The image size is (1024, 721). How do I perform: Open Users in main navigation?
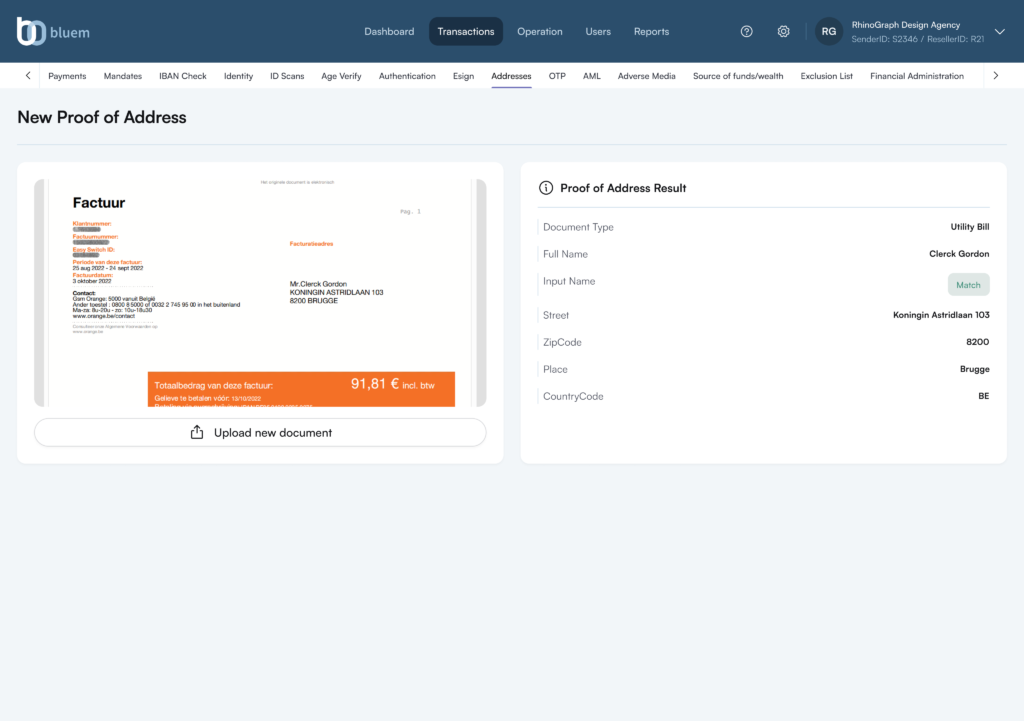click(x=598, y=31)
